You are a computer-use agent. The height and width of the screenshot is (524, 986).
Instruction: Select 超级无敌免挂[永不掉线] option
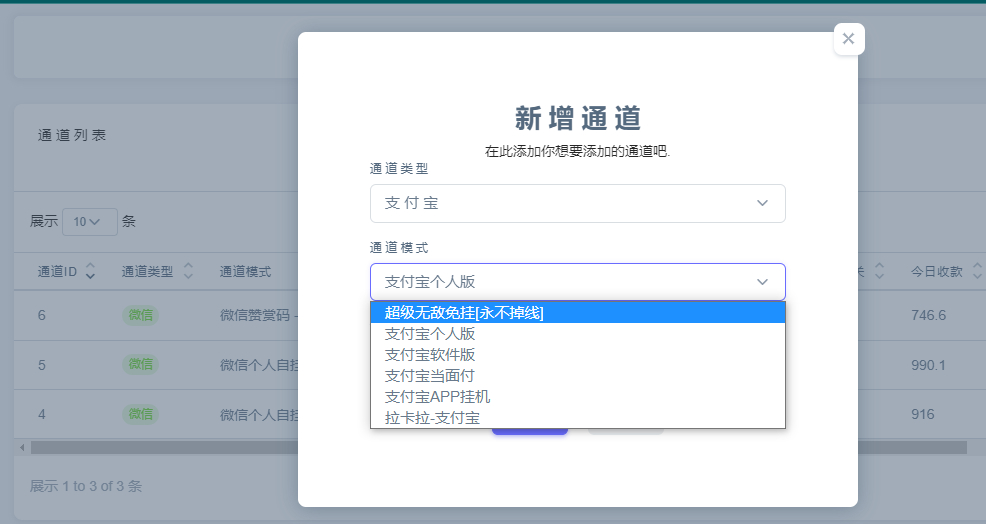point(577,313)
